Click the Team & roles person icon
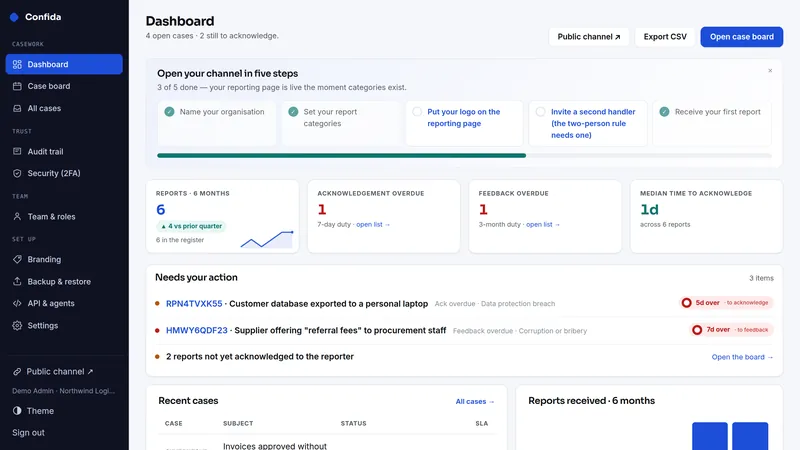The width and height of the screenshot is (800, 450). click(x=17, y=216)
